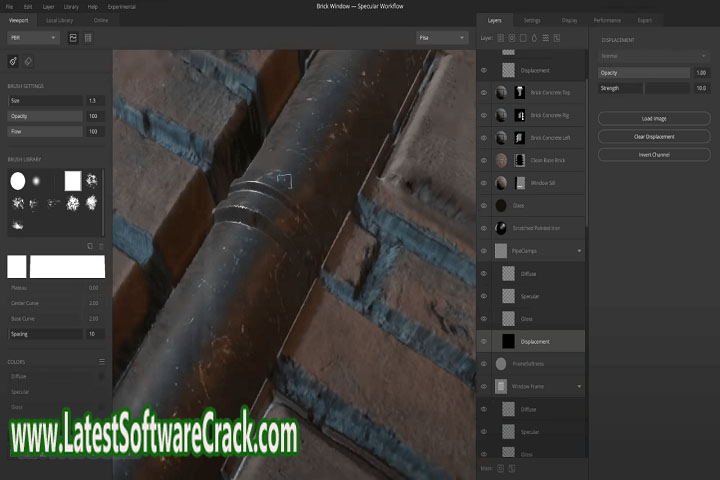Viewport: 720px width, 480px height.
Task: Switch to the Export tab
Action: tap(645, 20)
